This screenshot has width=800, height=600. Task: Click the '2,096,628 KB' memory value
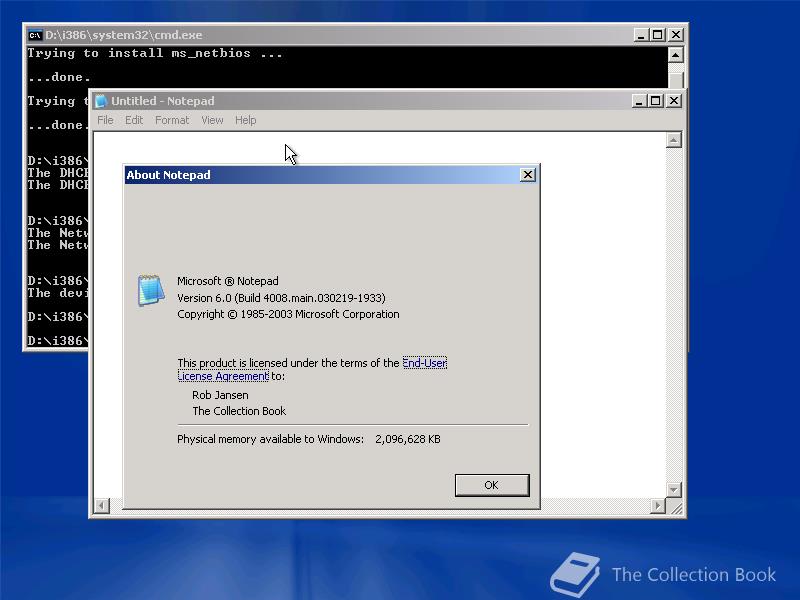(408, 439)
